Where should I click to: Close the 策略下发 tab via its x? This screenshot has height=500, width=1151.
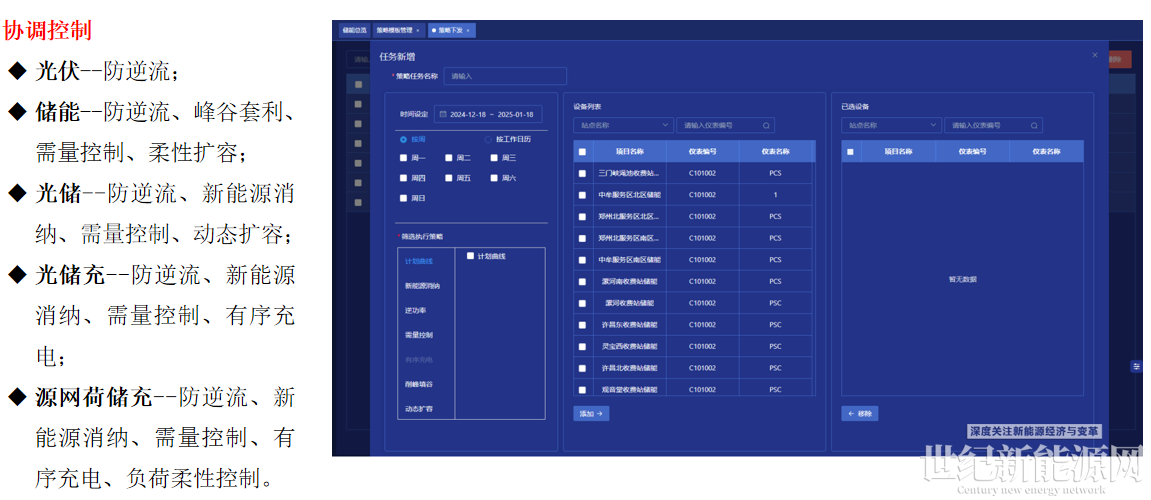pyautogui.click(x=468, y=31)
